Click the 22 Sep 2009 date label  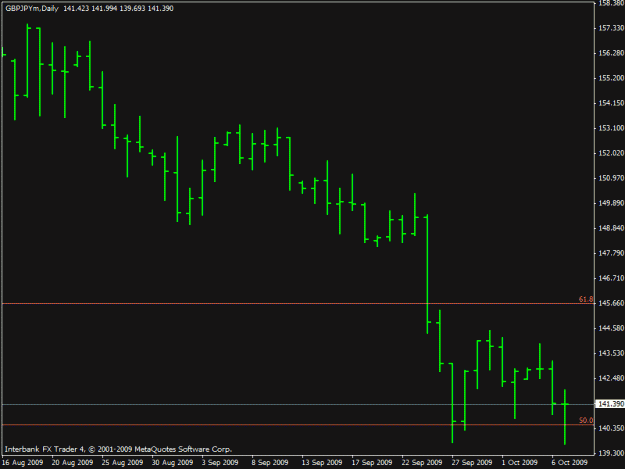[x=422, y=463]
